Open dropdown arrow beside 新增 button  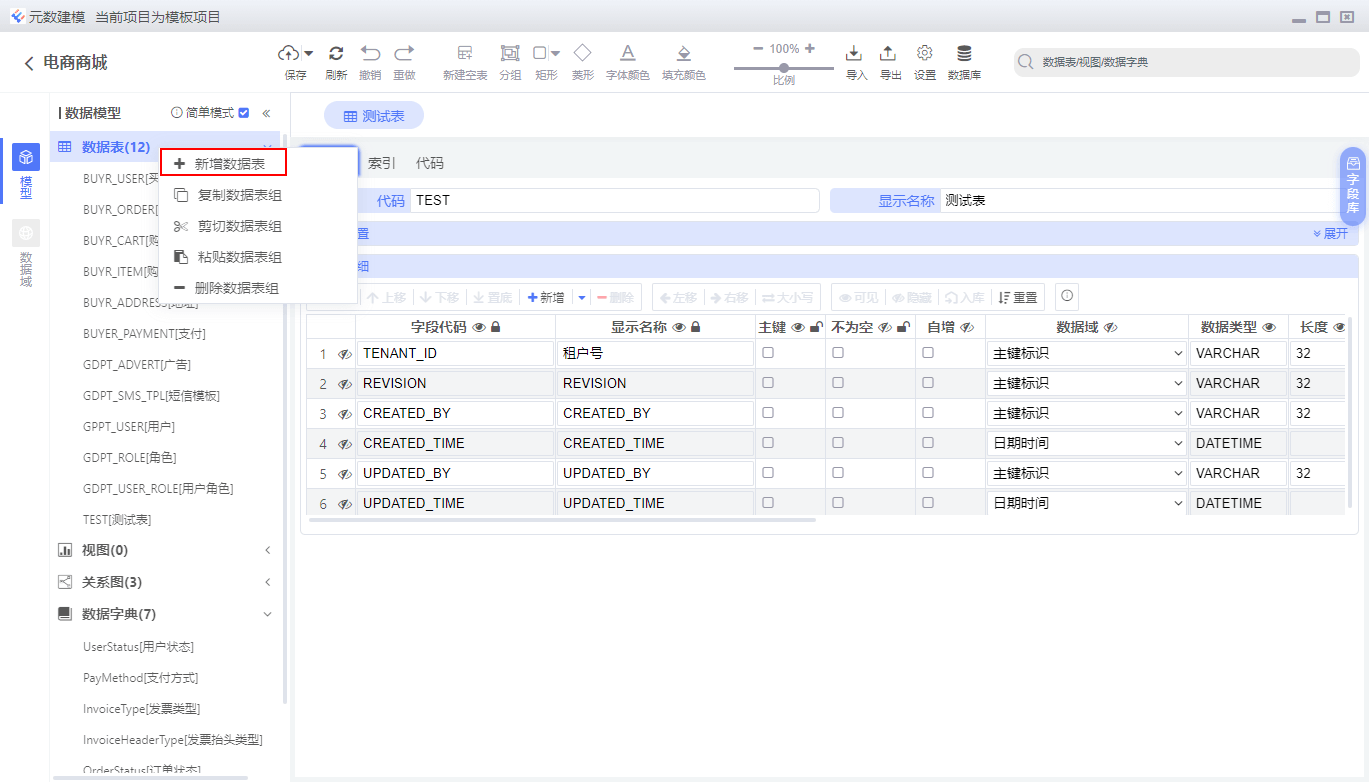581,297
